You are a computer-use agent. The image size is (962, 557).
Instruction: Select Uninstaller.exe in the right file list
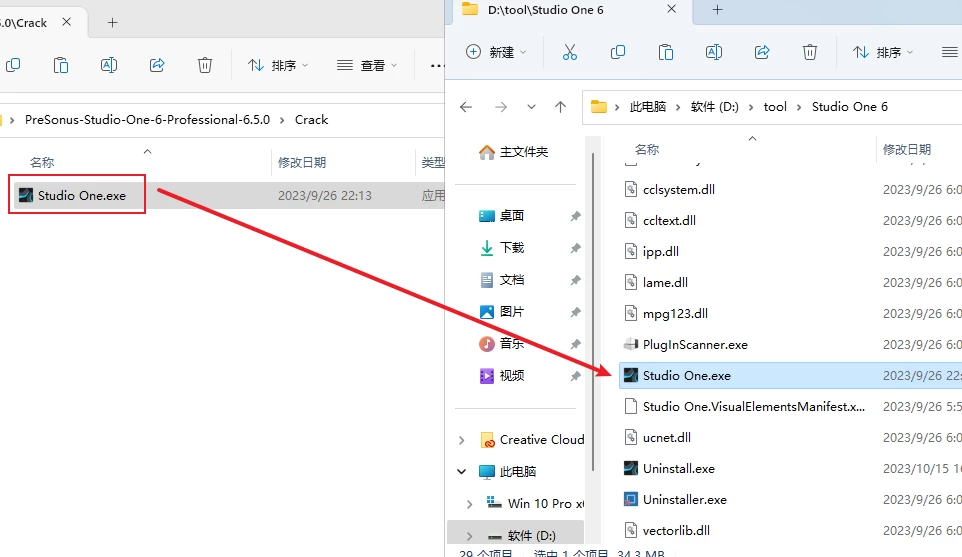click(684, 499)
